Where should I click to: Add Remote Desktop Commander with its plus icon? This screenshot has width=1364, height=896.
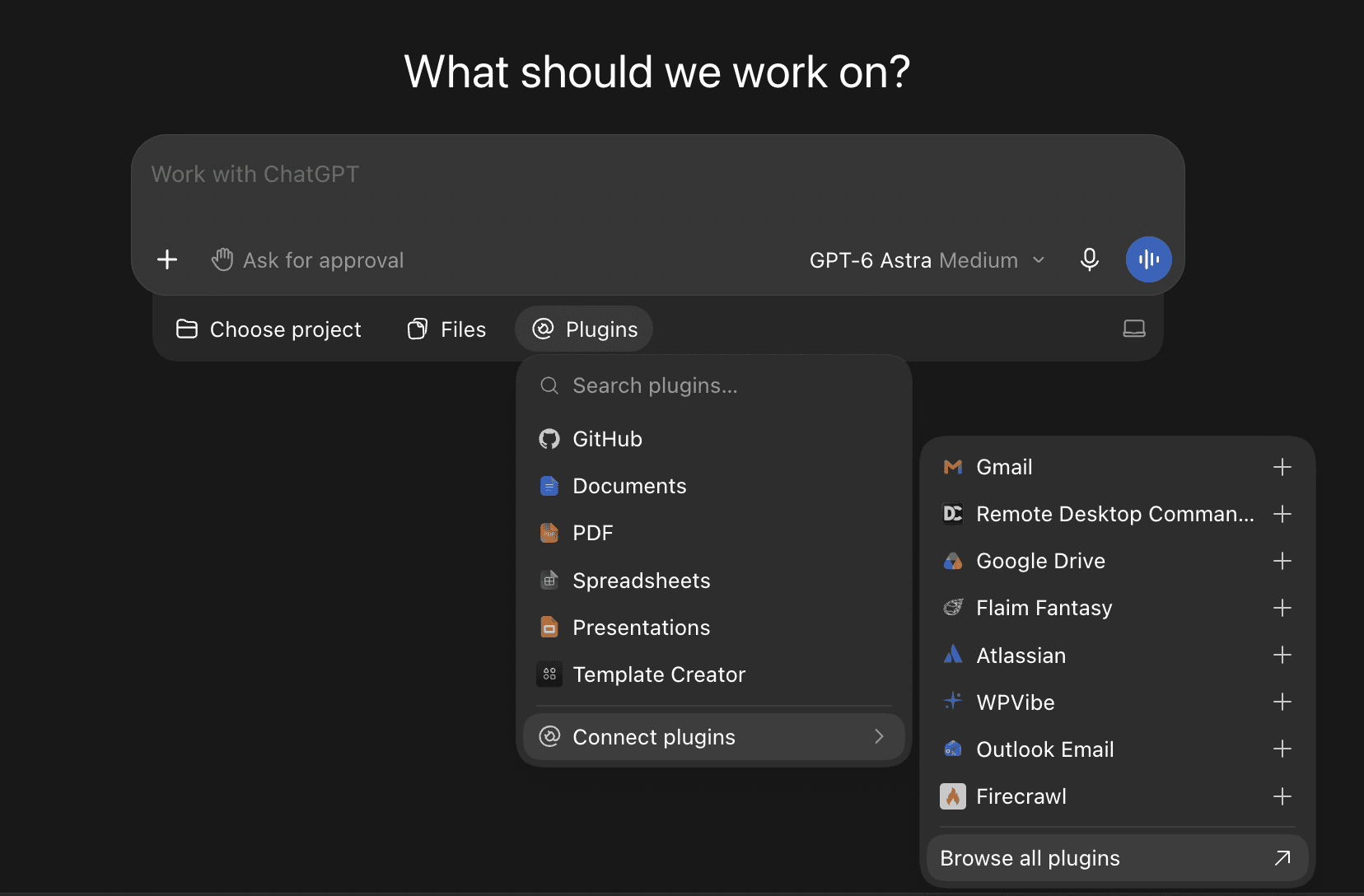click(x=1282, y=514)
